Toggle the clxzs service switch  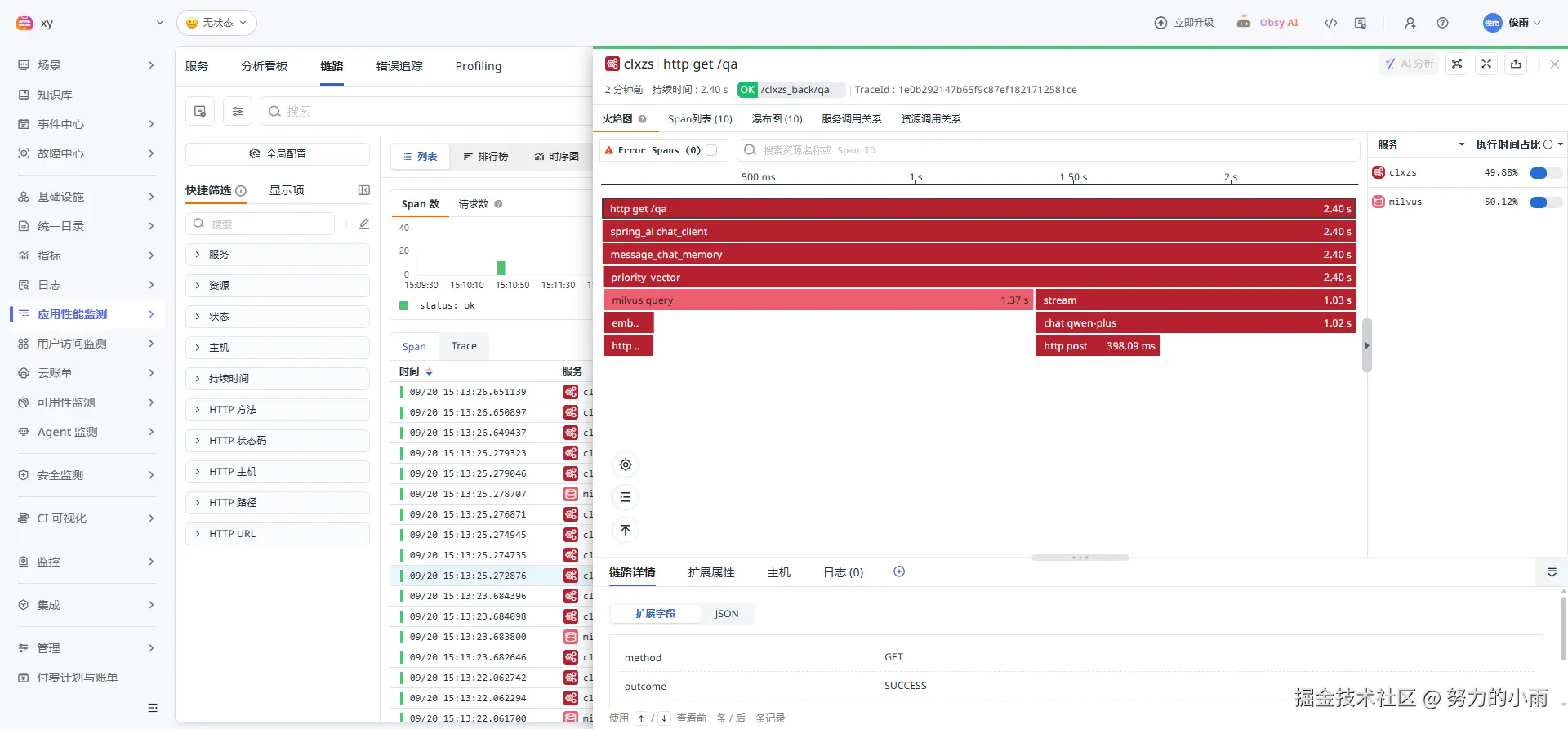[x=1545, y=173]
